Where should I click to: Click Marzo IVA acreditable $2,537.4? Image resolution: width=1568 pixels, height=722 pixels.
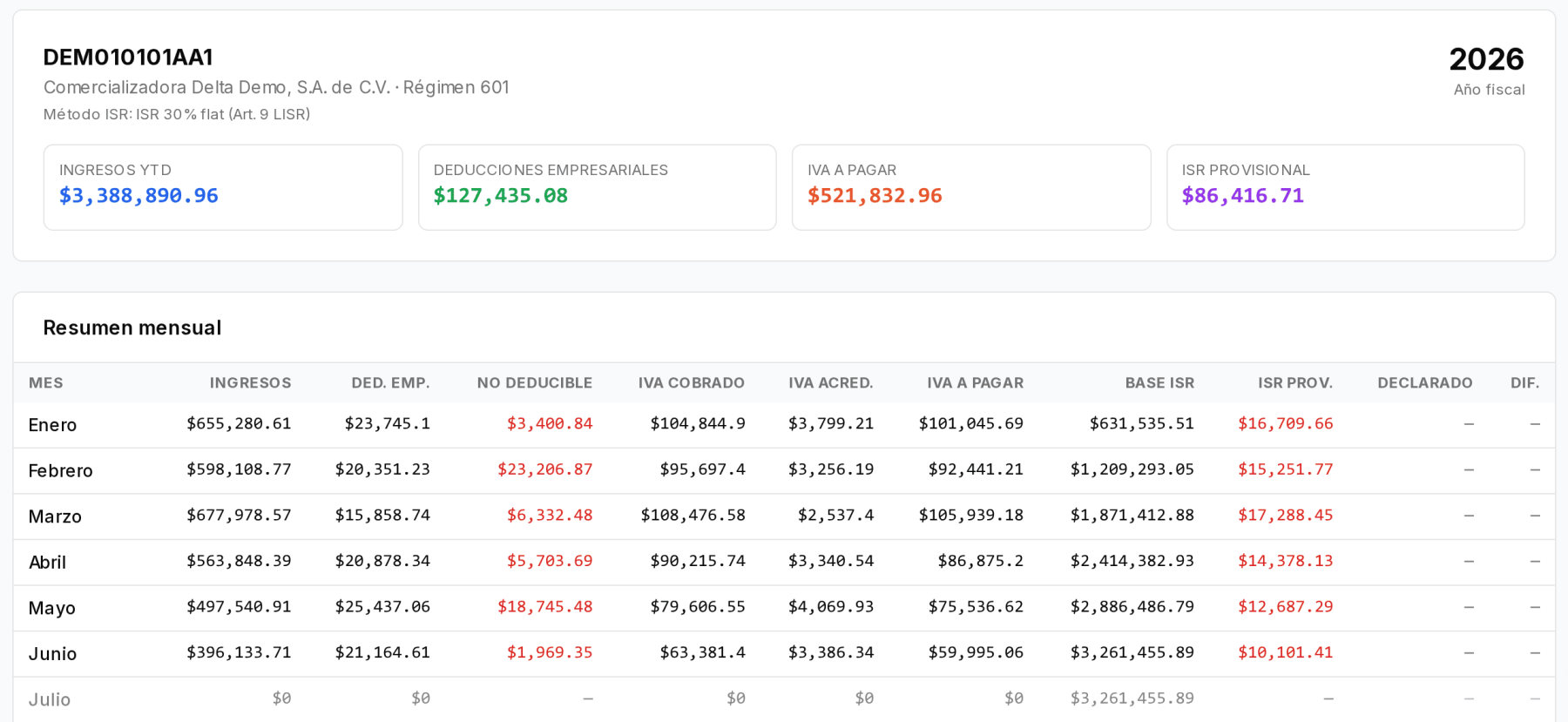(836, 516)
